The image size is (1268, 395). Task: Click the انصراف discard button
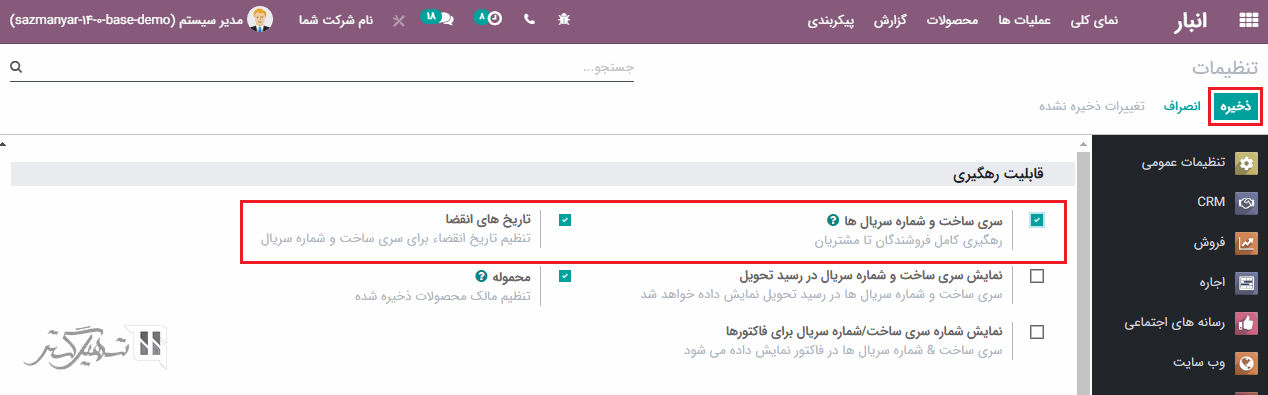point(1182,106)
